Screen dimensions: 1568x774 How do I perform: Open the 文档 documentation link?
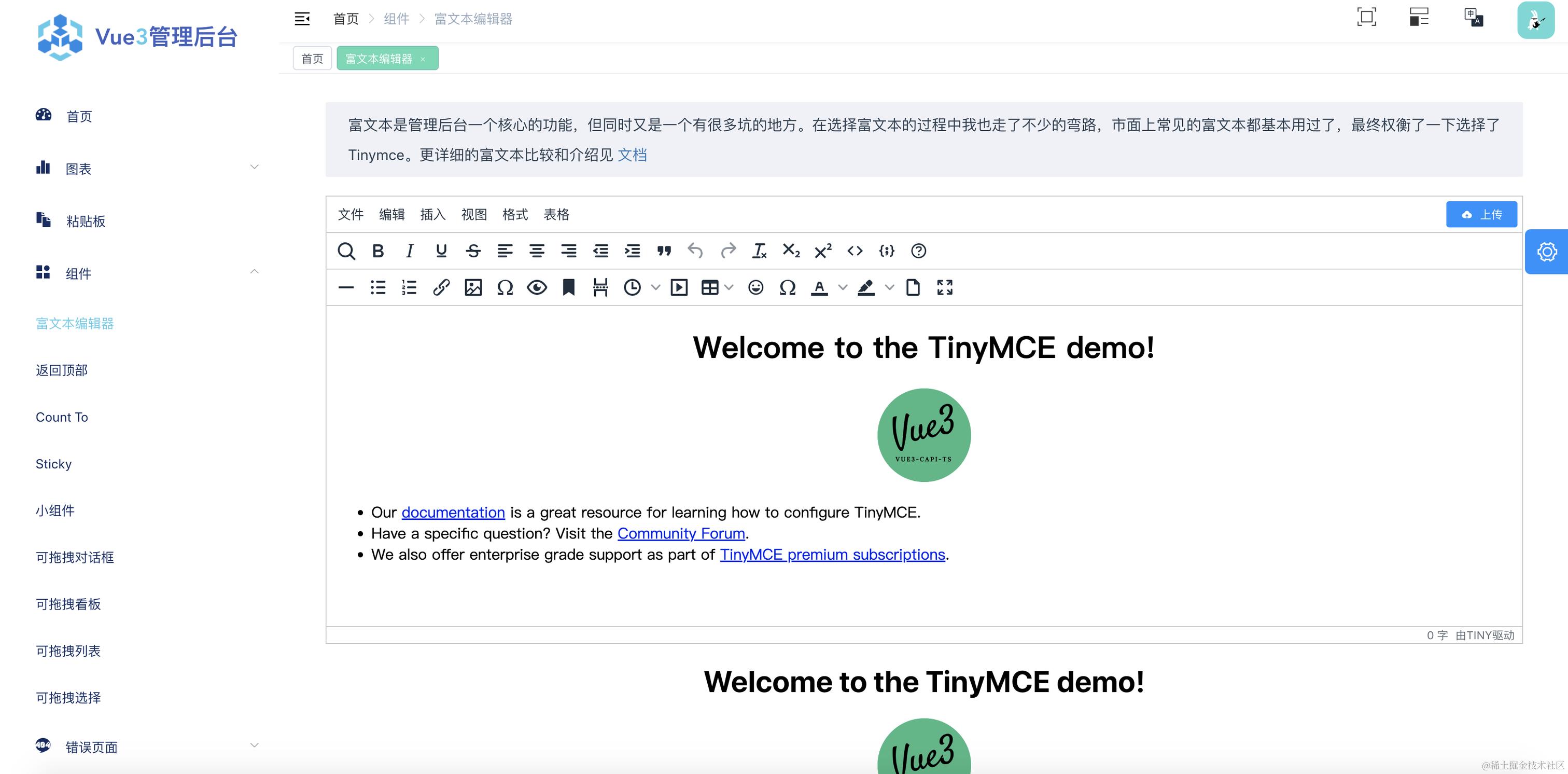pos(633,155)
